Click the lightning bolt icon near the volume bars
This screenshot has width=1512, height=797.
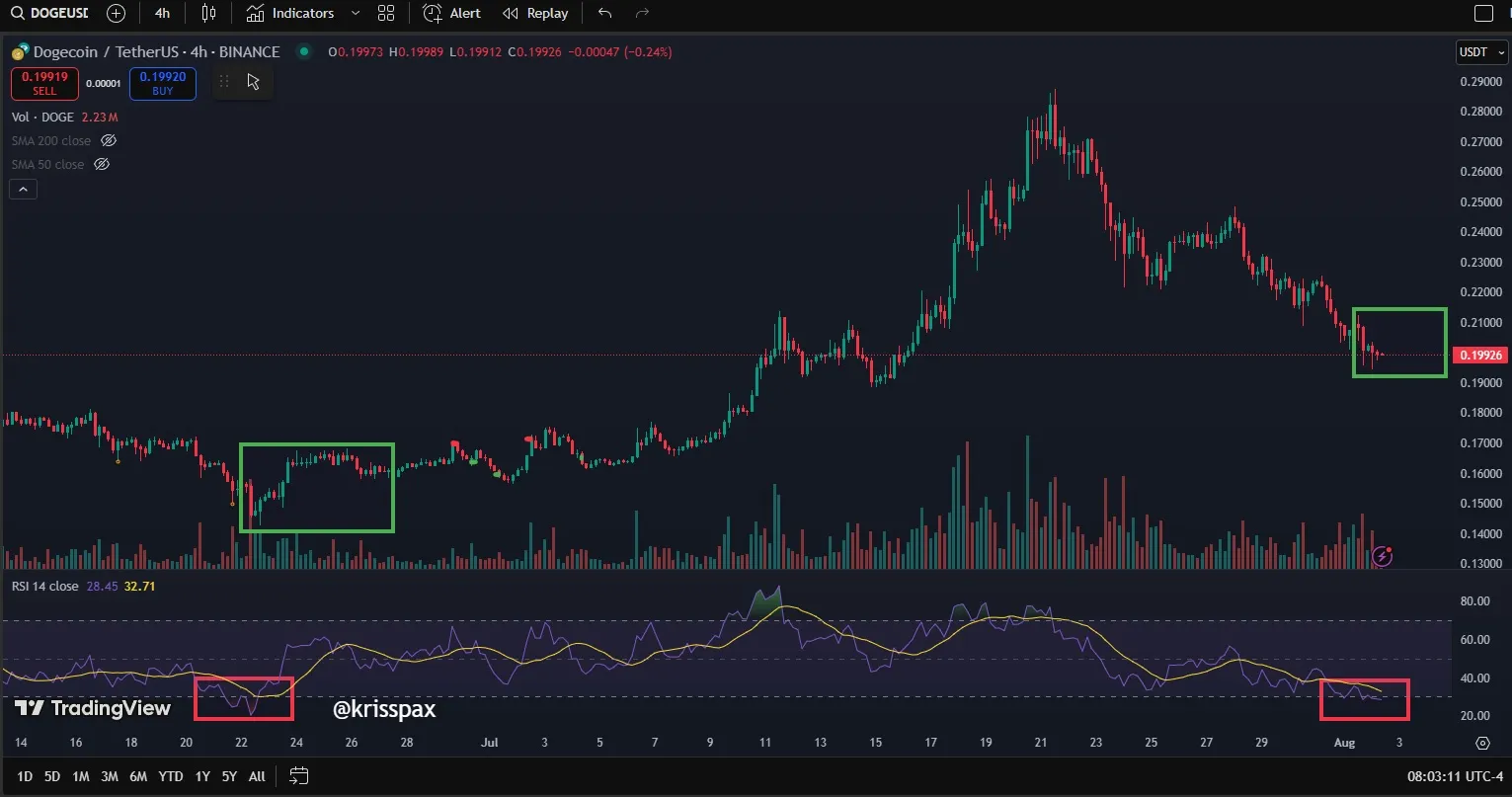[x=1383, y=556]
